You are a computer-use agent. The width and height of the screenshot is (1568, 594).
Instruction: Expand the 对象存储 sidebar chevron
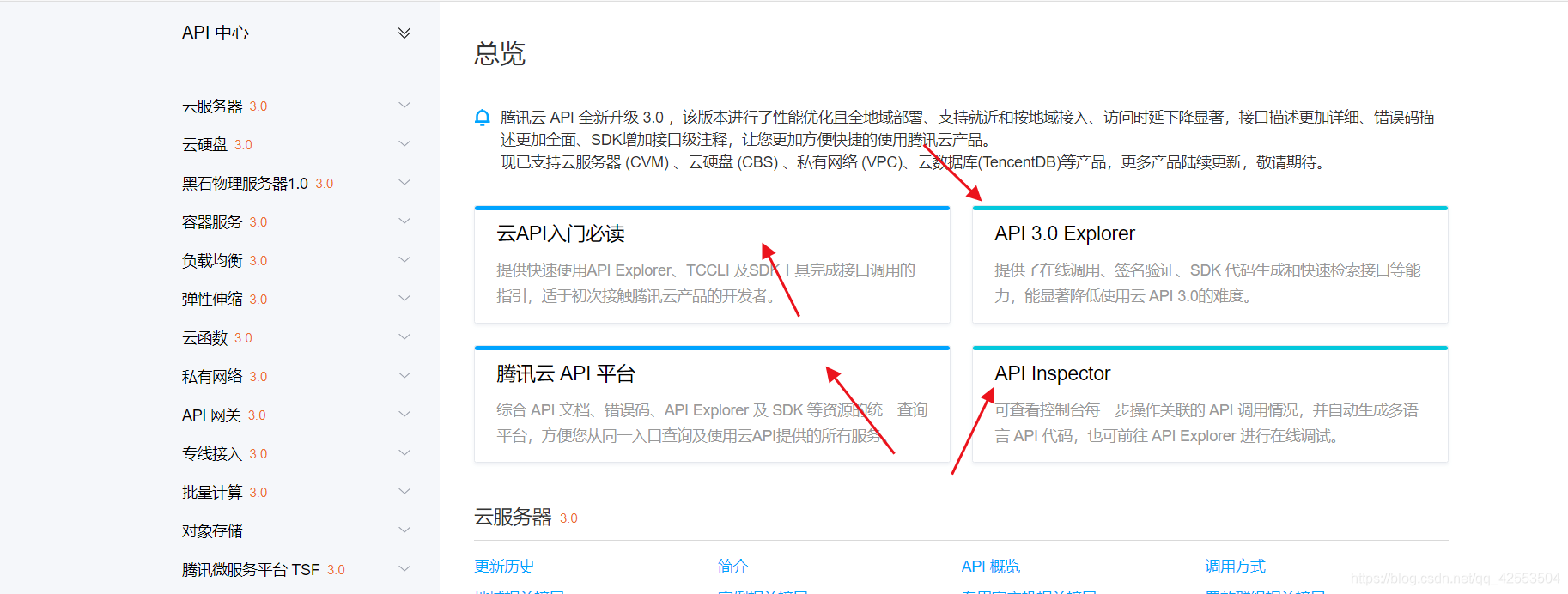pos(404,530)
